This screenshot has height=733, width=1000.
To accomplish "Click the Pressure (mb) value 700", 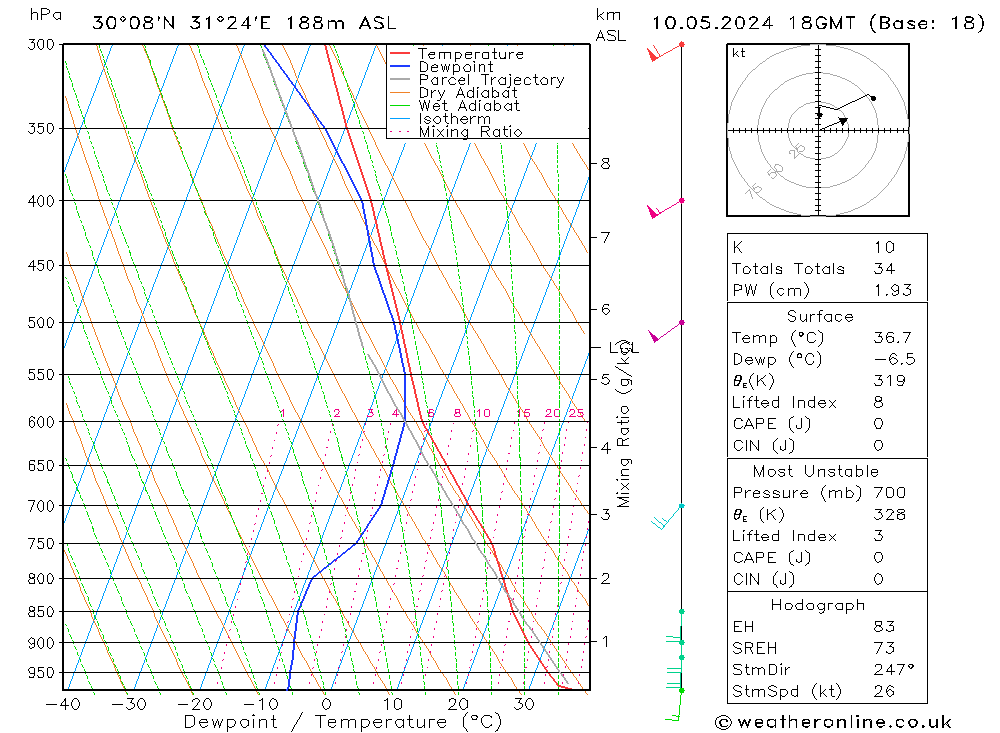I will click(x=890, y=492).
